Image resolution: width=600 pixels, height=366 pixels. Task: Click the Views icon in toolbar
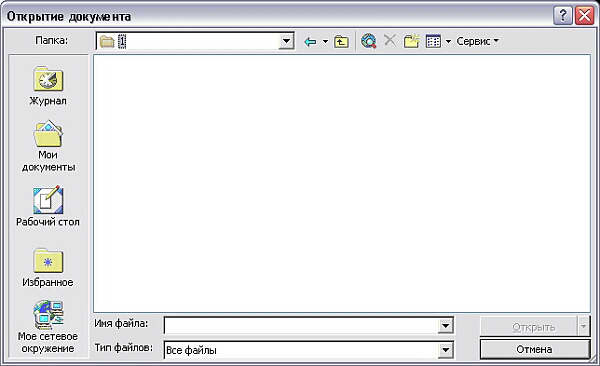pyautogui.click(x=433, y=41)
